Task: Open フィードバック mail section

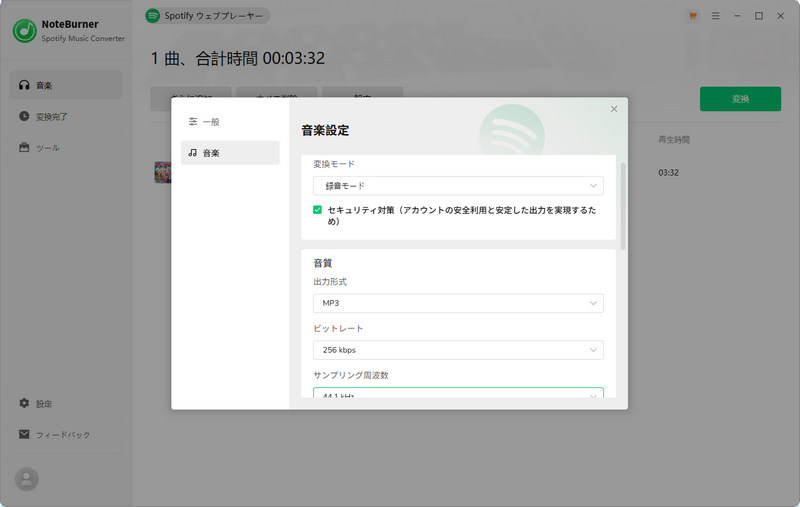Action: click(x=66, y=435)
